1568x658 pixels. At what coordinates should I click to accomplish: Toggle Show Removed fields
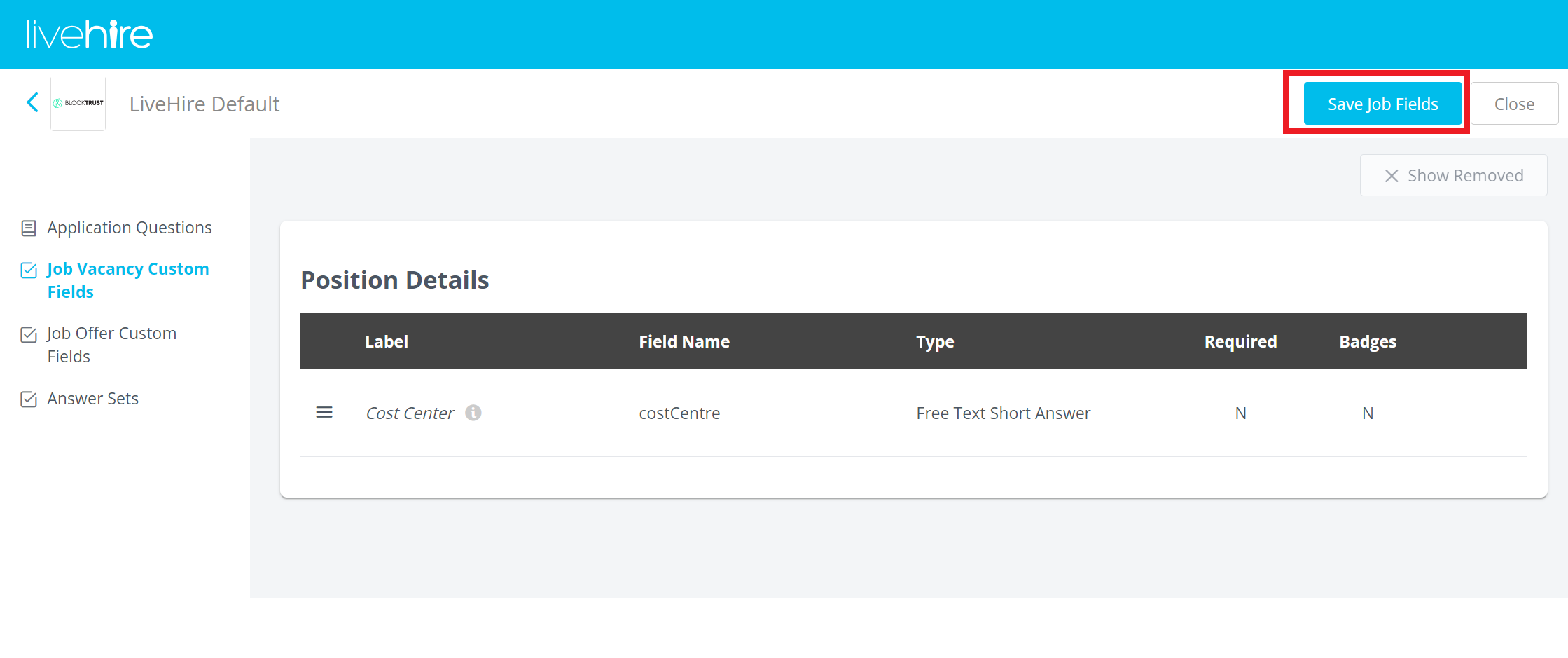[1453, 175]
